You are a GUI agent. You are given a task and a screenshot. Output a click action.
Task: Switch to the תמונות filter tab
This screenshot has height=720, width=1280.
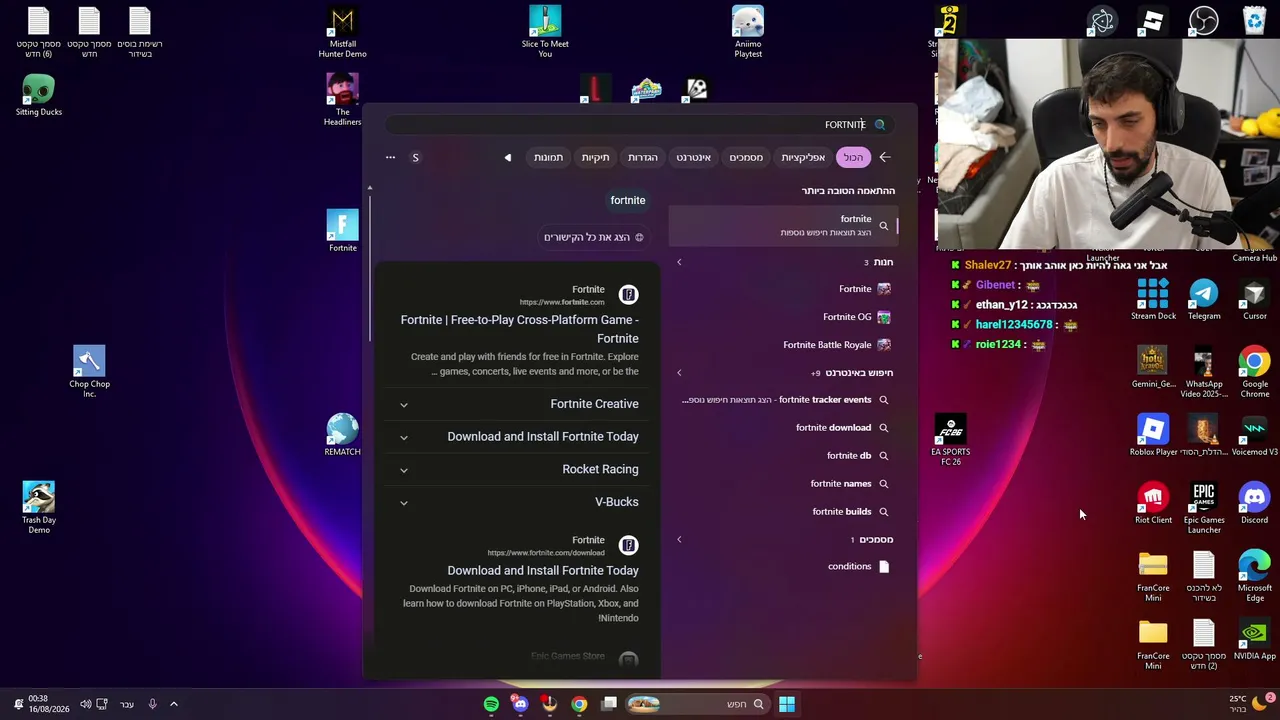click(548, 157)
